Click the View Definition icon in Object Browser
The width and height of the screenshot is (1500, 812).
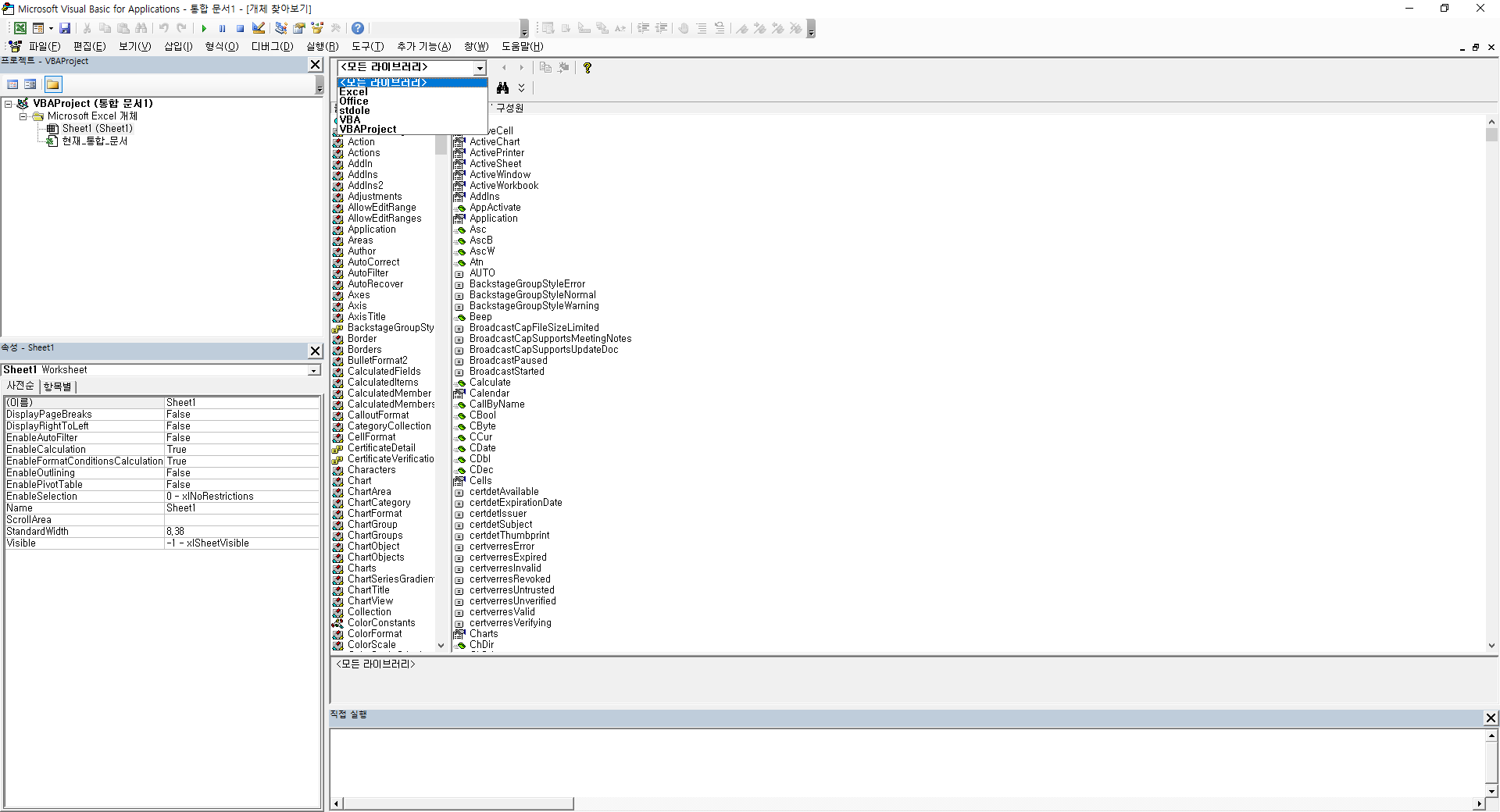click(x=563, y=68)
